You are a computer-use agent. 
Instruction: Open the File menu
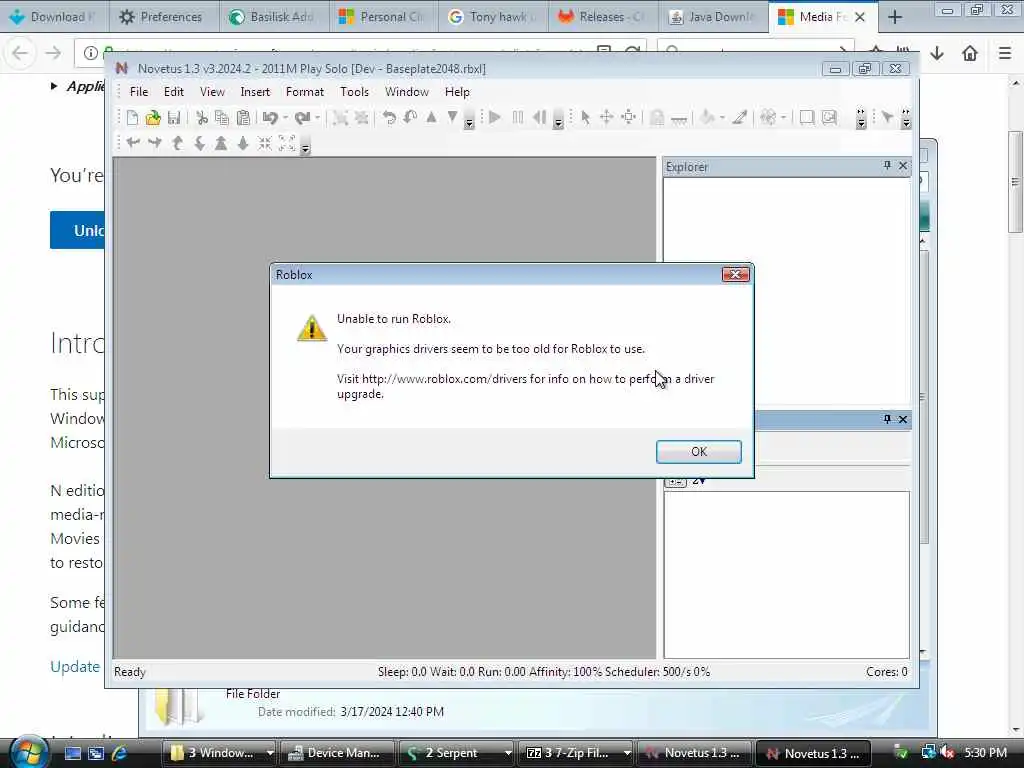[139, 92]
